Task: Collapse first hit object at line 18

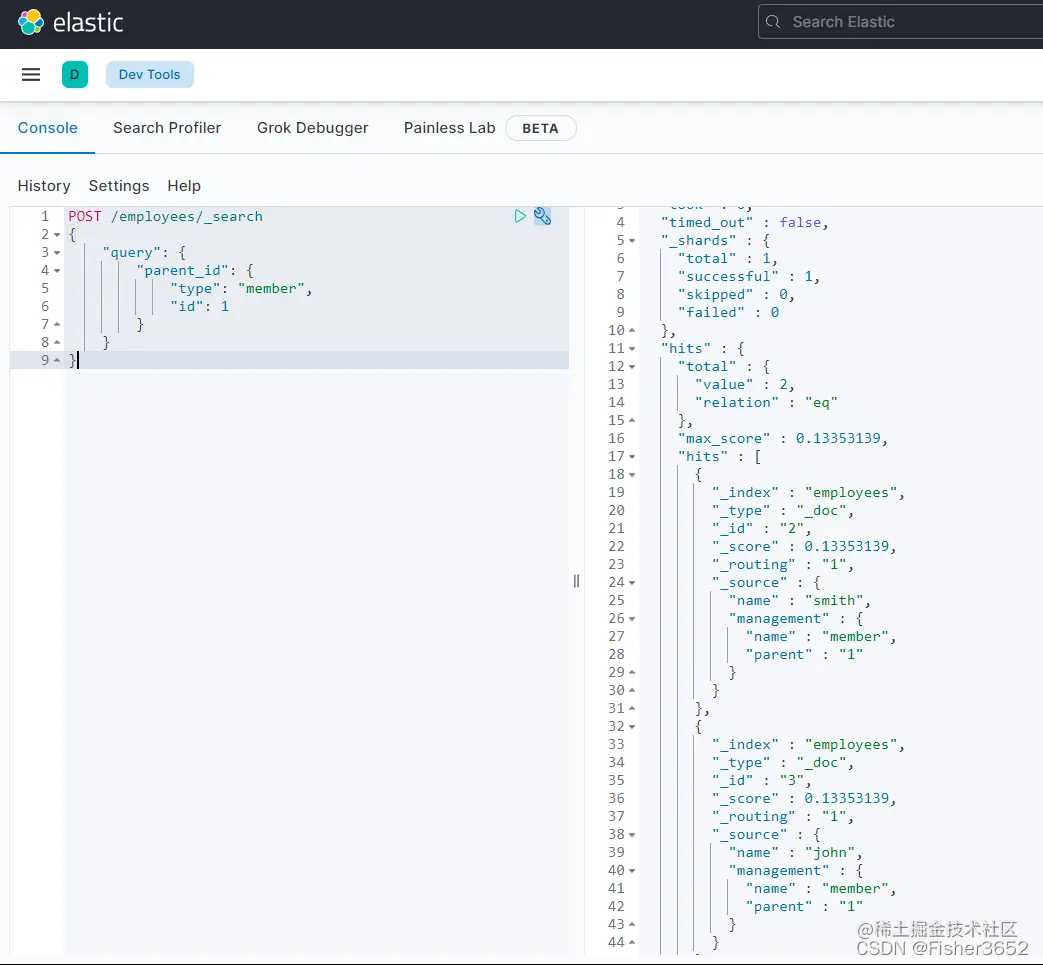Action: coord(632,475)
